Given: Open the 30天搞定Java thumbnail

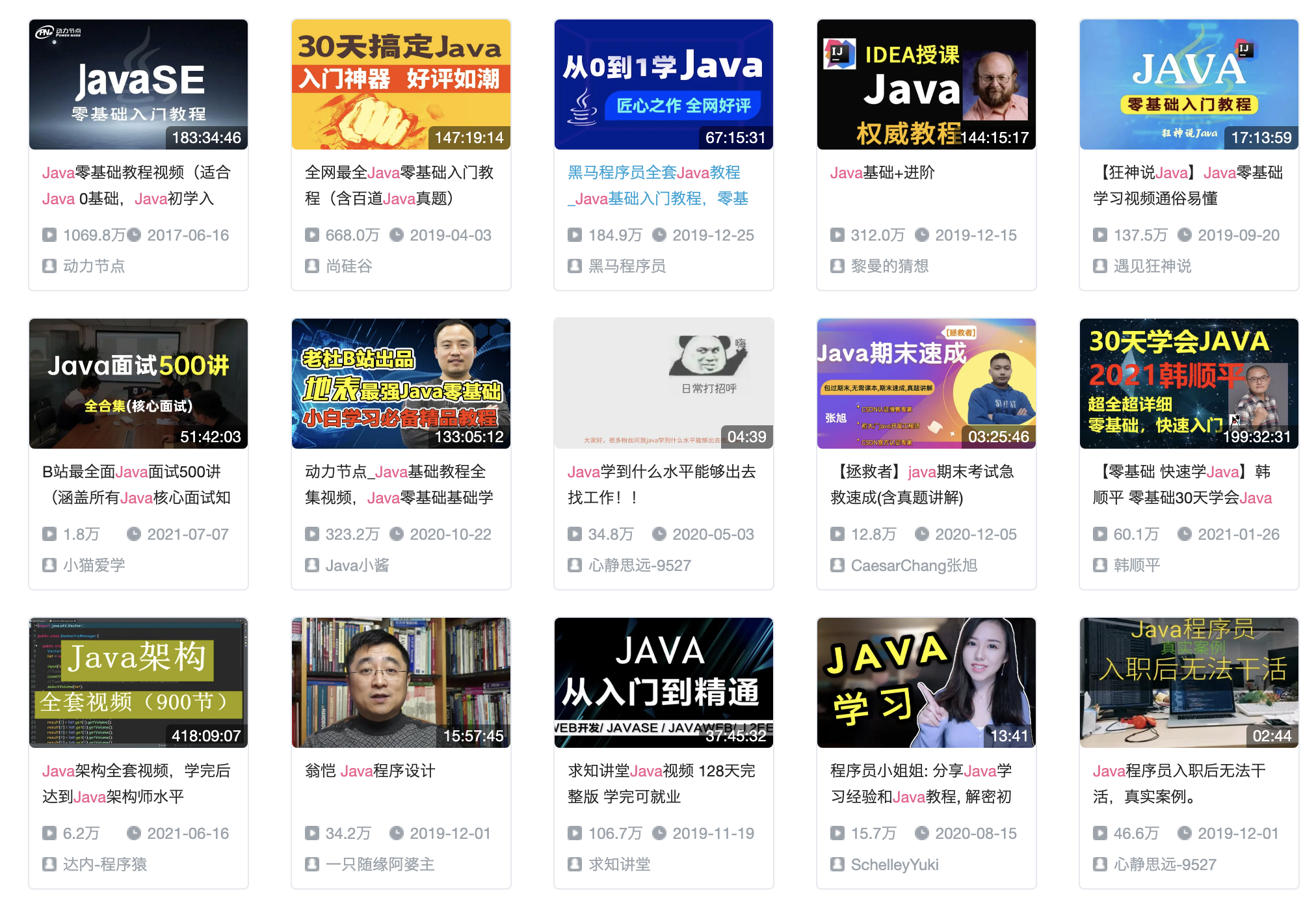Looking at the screenshot, I should [x=401, y=85].
